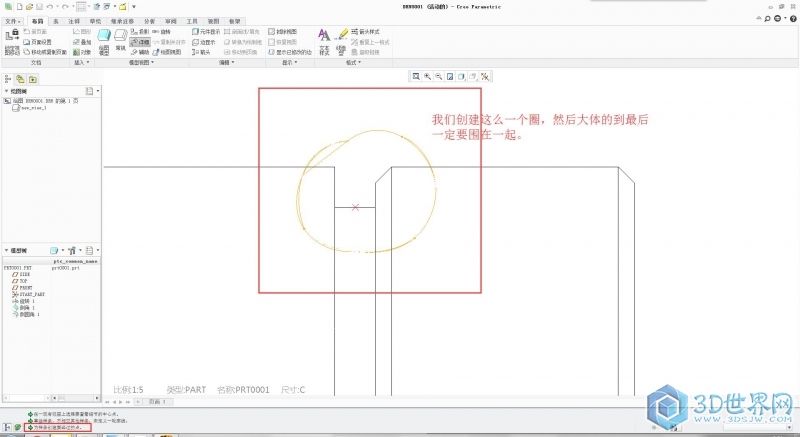Screen dimensions: 800x437
Task: Open the model tree settings dropdown
Action: click(x=73, y=250)
